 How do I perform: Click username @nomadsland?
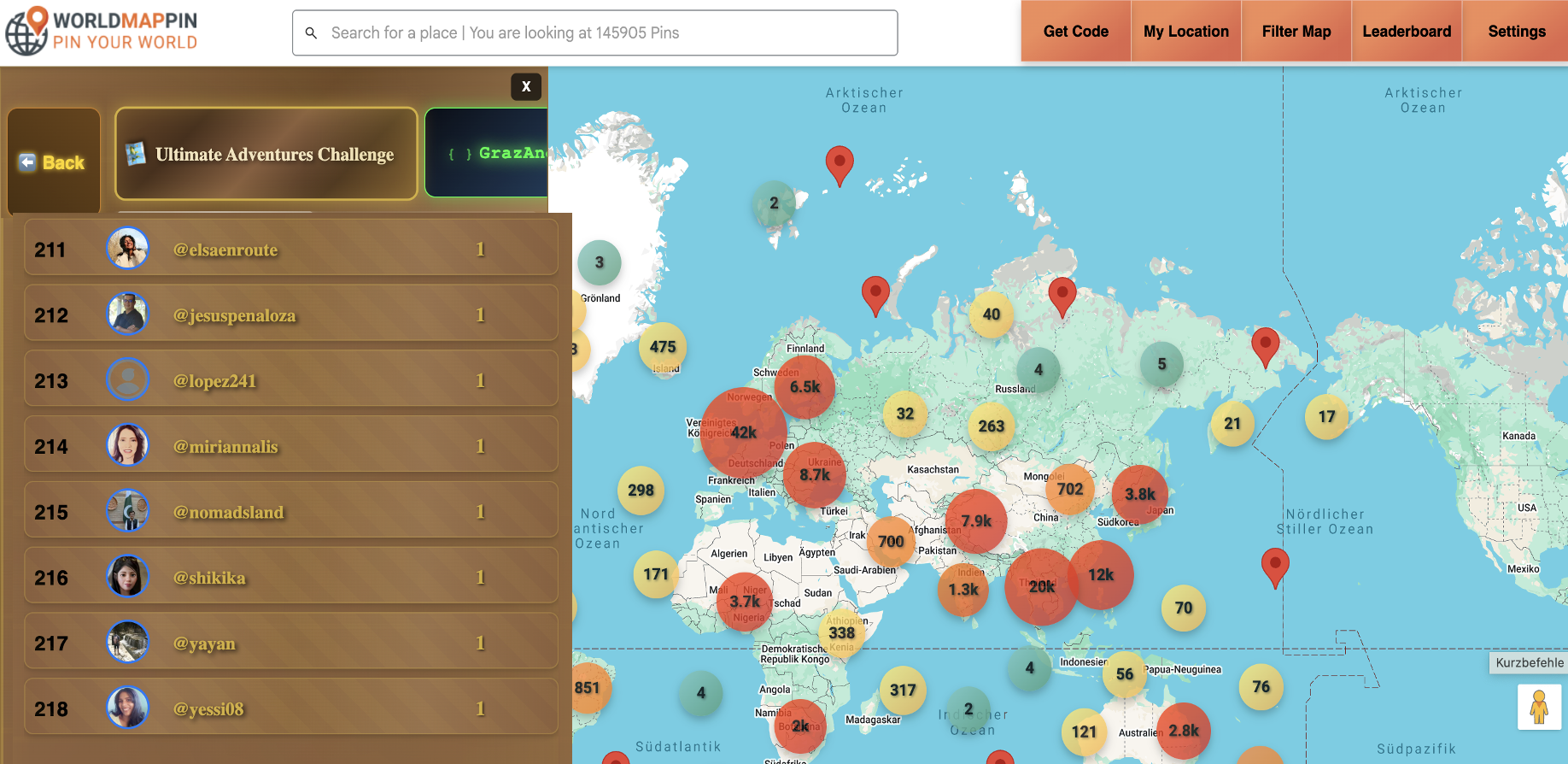tap(228, 513)
